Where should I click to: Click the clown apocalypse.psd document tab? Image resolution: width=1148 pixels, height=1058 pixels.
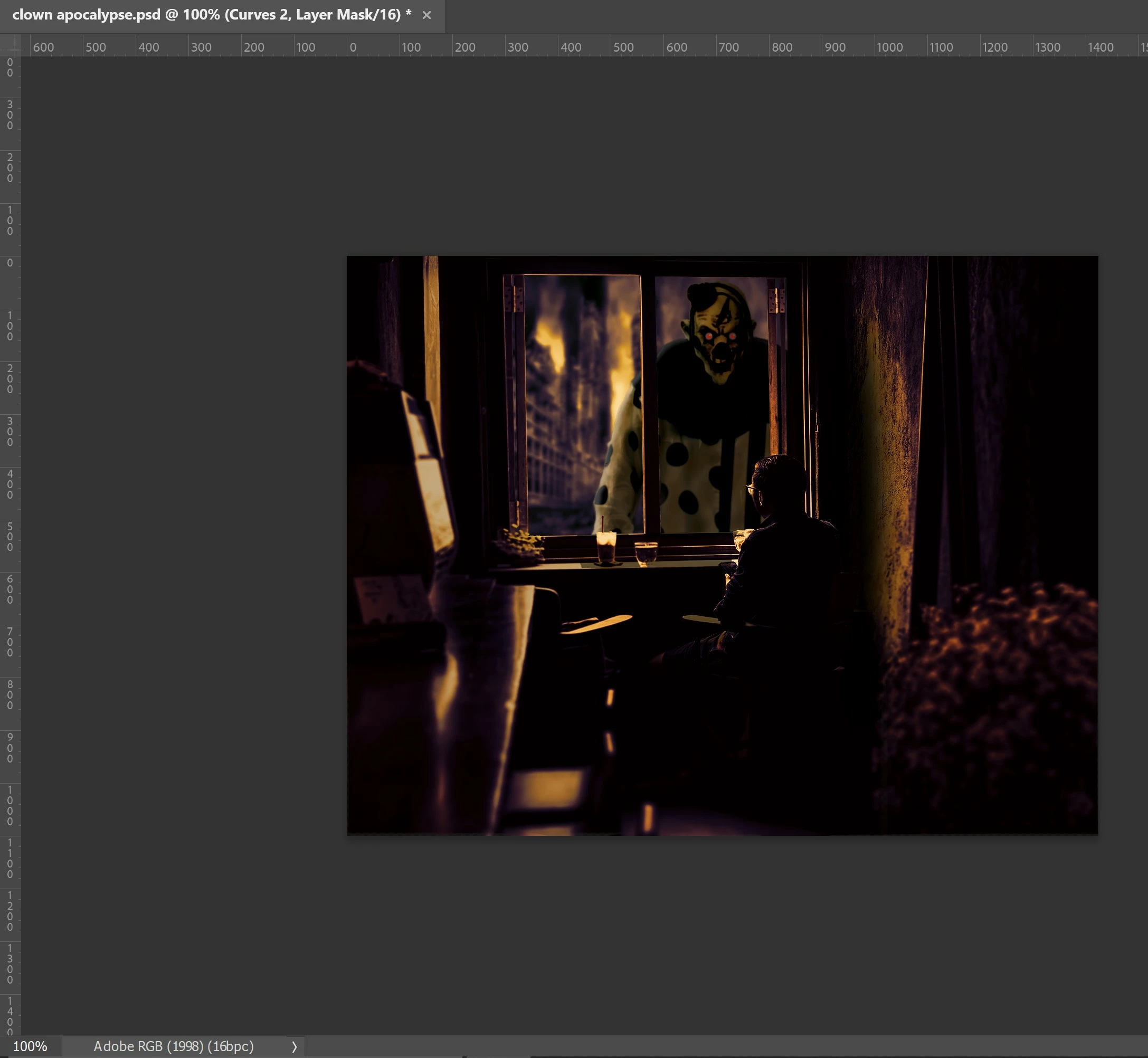tap(211, 15)
